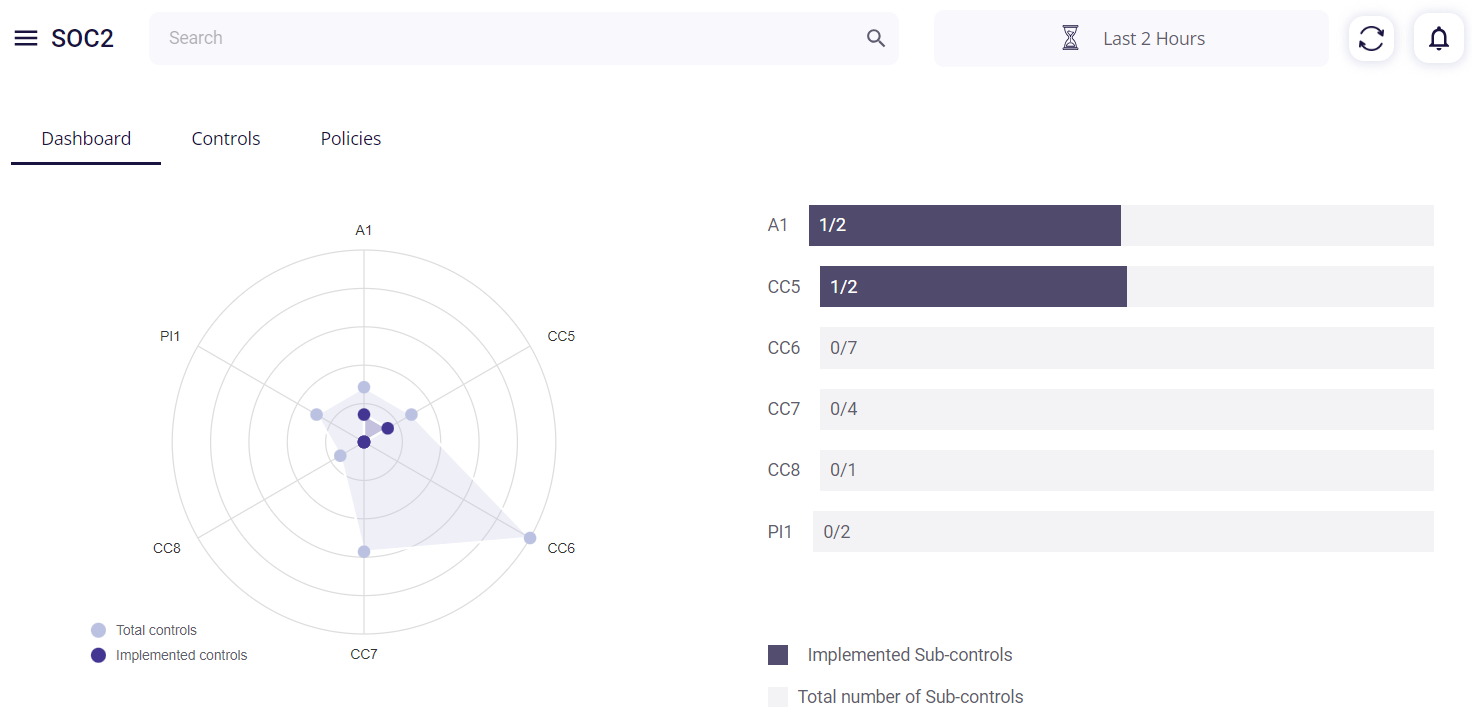1472x721 pixels.
Task: Toggle Implemented controls legend in radar chart
Action: point(169,655)
